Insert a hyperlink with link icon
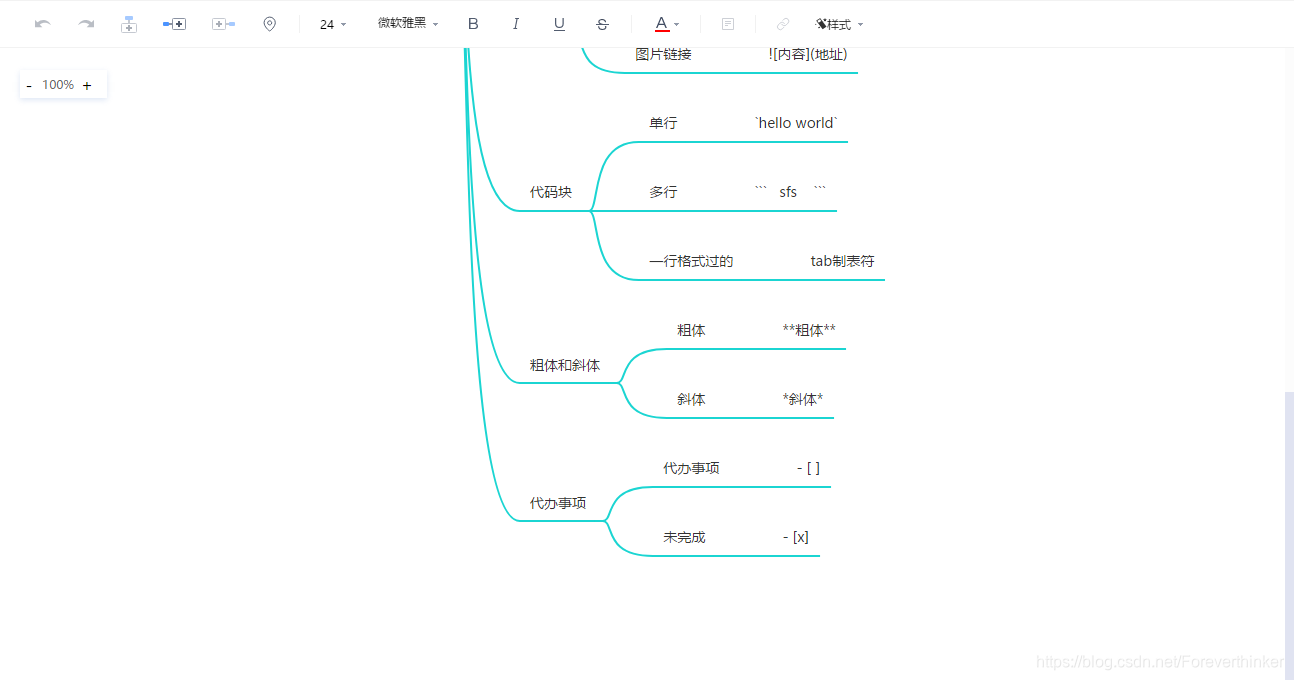Screen dimensions: 1294x680 783,24
